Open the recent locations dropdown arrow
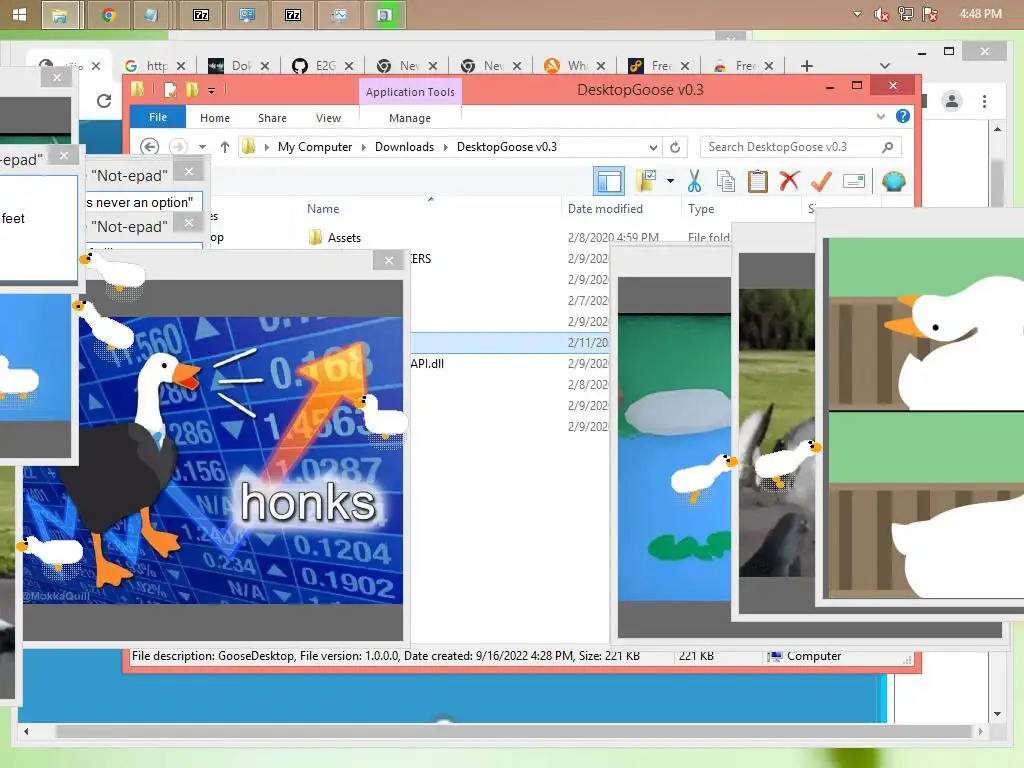 click(202, 147)
